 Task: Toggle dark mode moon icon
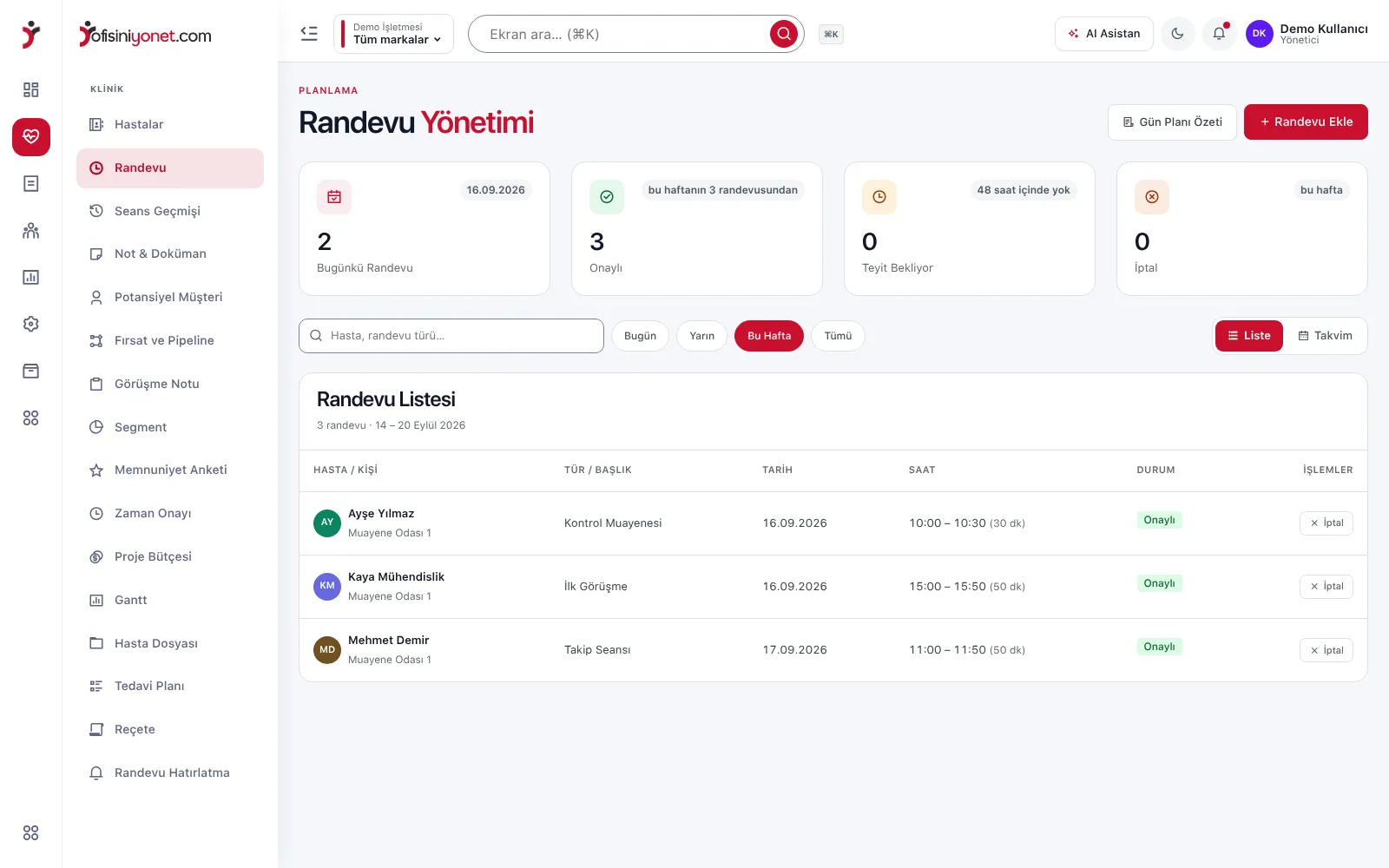coord(1177,34)
